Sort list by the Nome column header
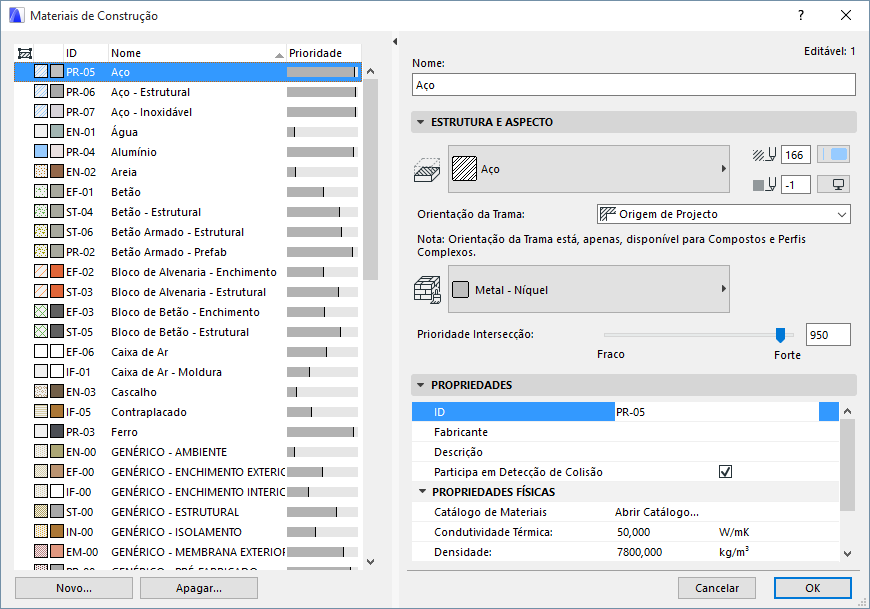 tap(197, 53)
